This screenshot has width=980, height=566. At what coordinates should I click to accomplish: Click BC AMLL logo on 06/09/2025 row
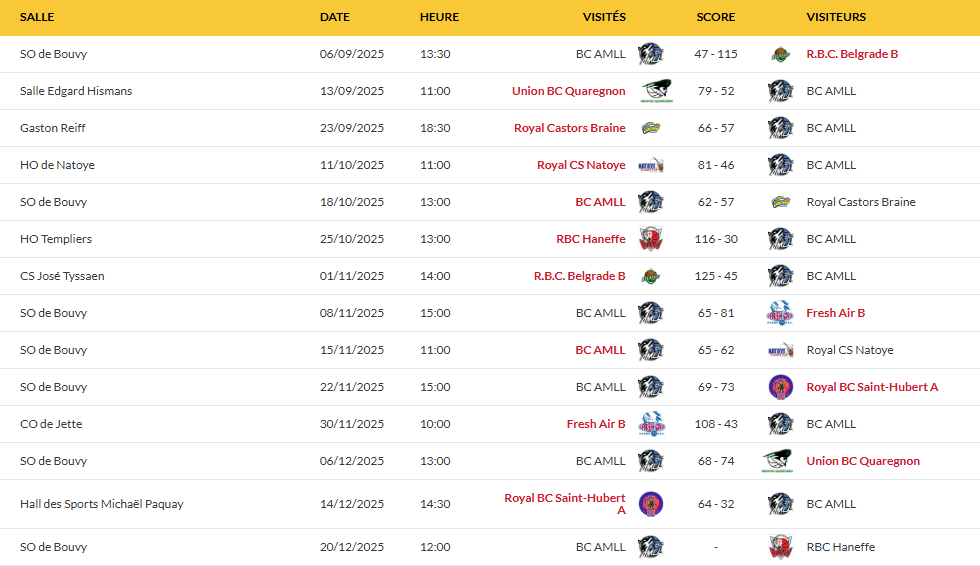tap(651, 54)
